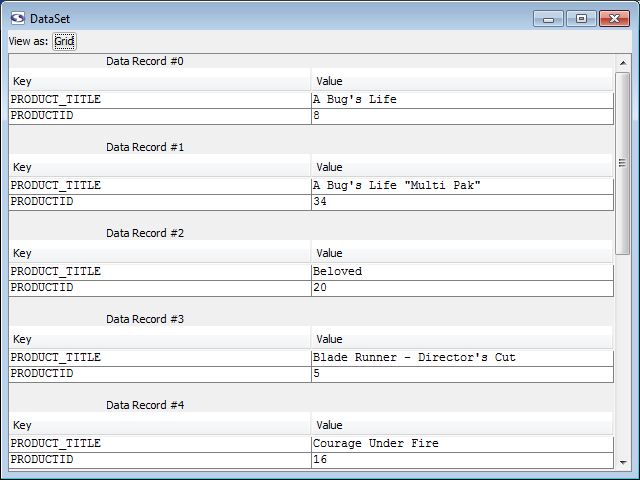Click PRODUCTID key in Data Record #4
The height and width of the screenshot is (480, 640).
[160, 460]
